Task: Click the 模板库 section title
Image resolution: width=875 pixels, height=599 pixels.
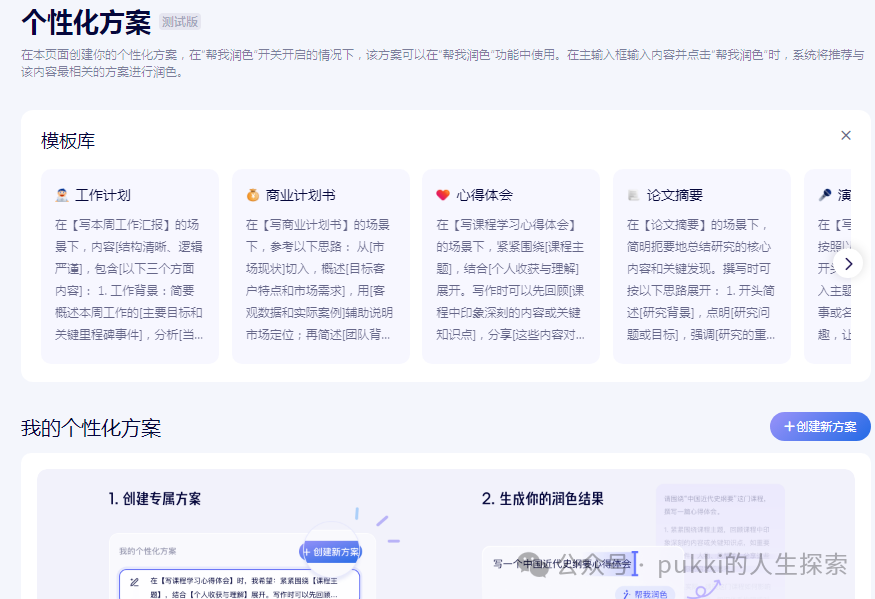Action: point(68,141)
